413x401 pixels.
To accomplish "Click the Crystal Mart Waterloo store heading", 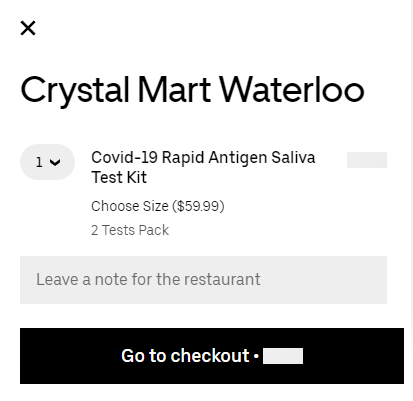I will pos(192,90).
